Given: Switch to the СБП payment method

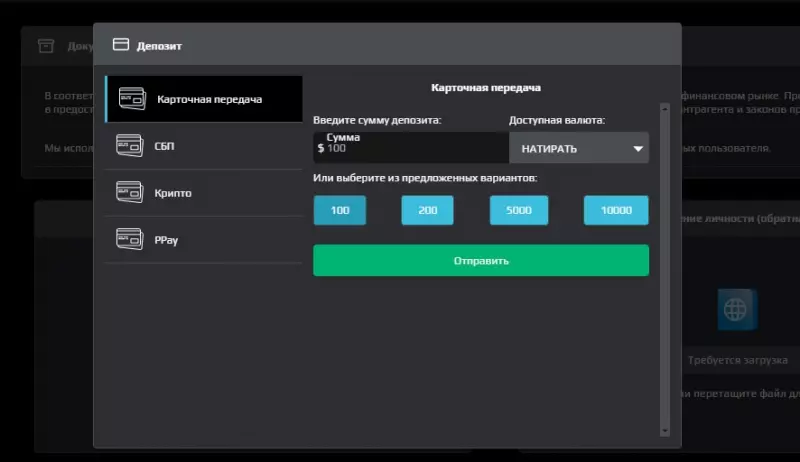Looking at the screenshot, I should click(x=204, y=146).
